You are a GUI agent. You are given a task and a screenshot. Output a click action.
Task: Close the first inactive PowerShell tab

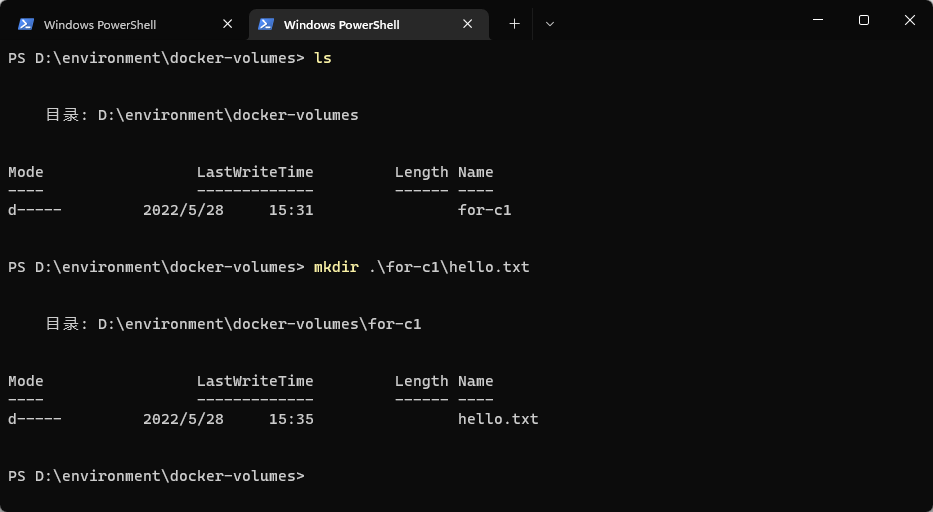[228, 24]
